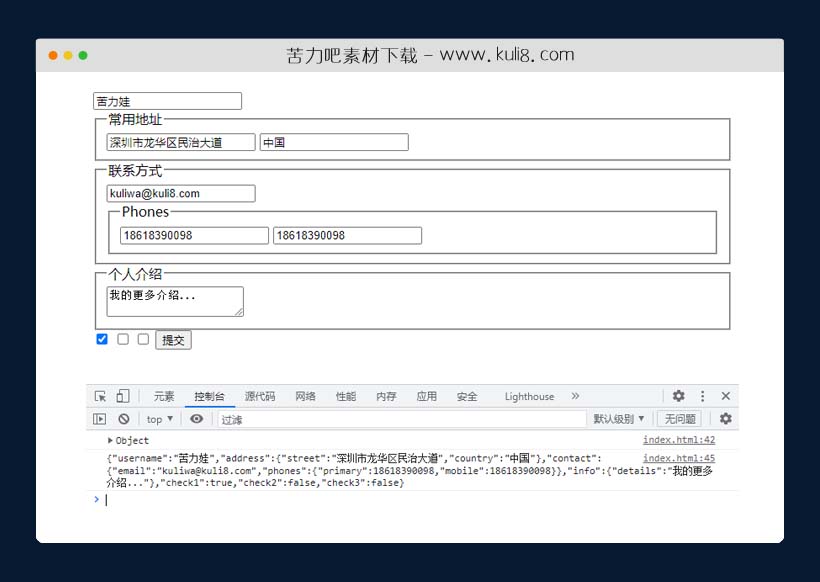Select the inspect element tool
This screenshot has width=820, height=582.
click(100, 396)
